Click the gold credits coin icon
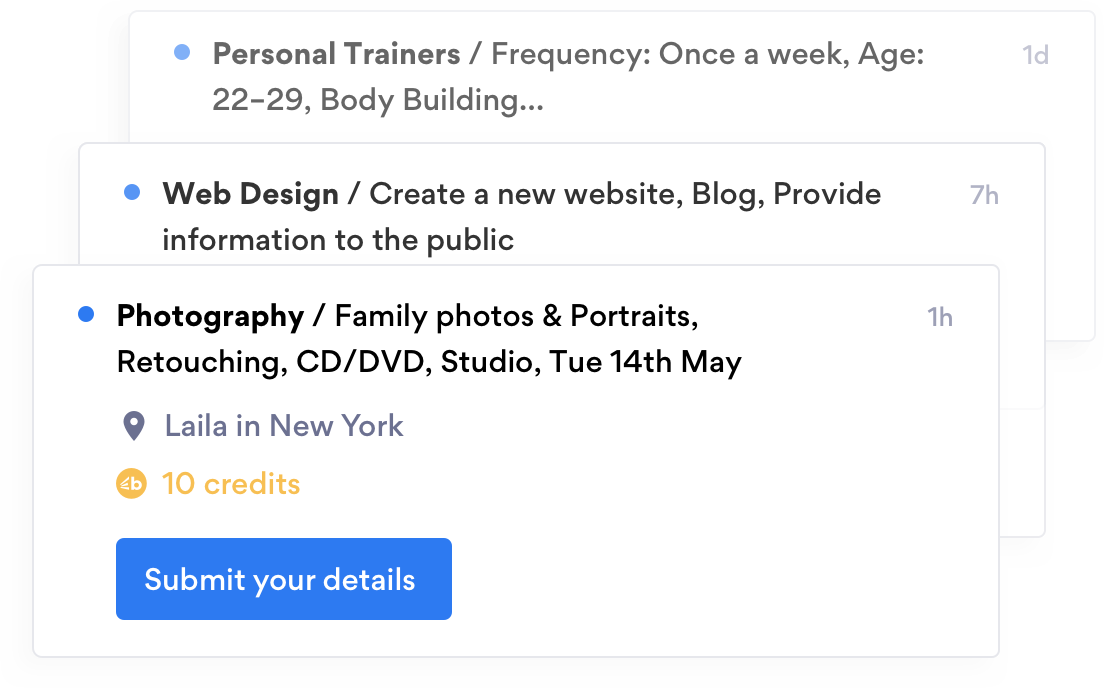This screenshot has height=688, width=1104. [x=131, y=484]
